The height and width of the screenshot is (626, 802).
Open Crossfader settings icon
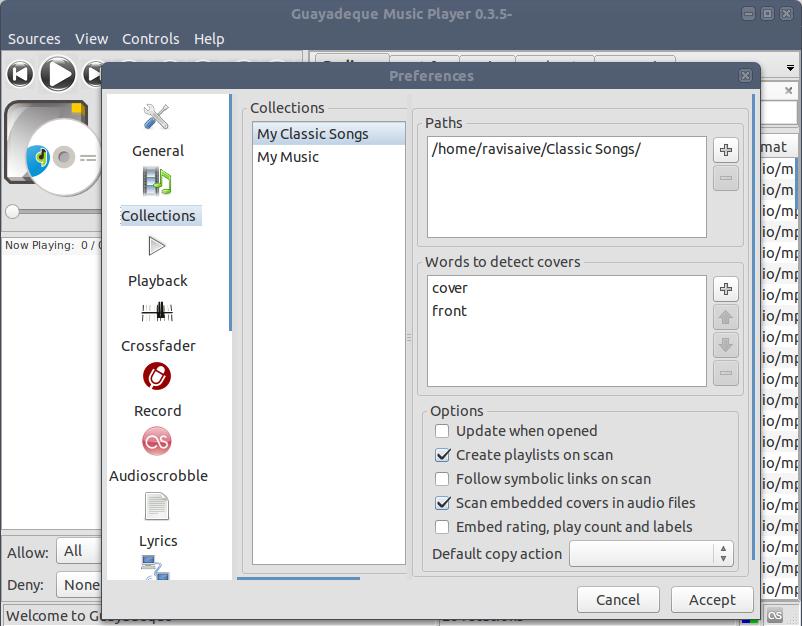(x=157, y=312)
